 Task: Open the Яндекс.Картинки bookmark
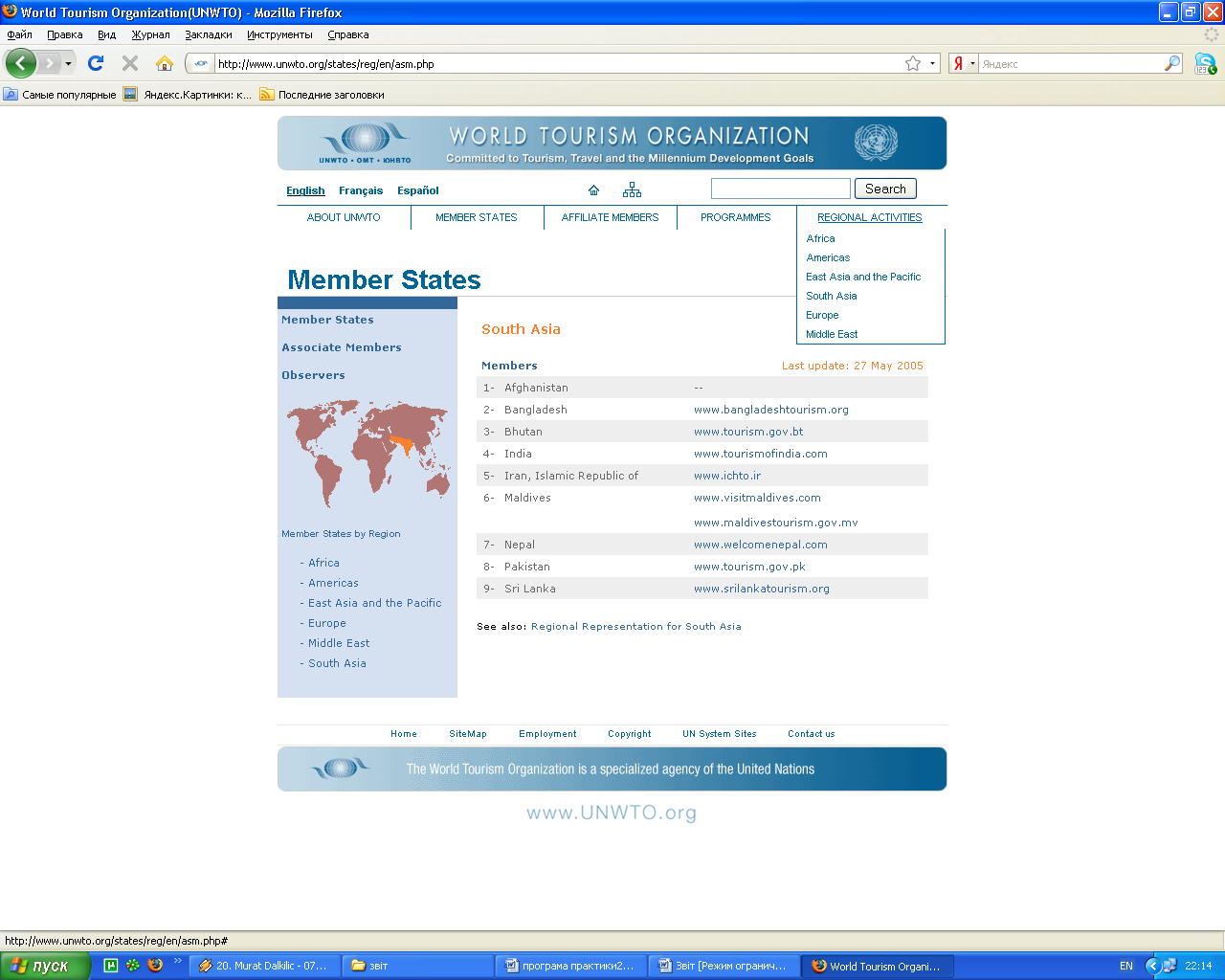tap(188, 95)
